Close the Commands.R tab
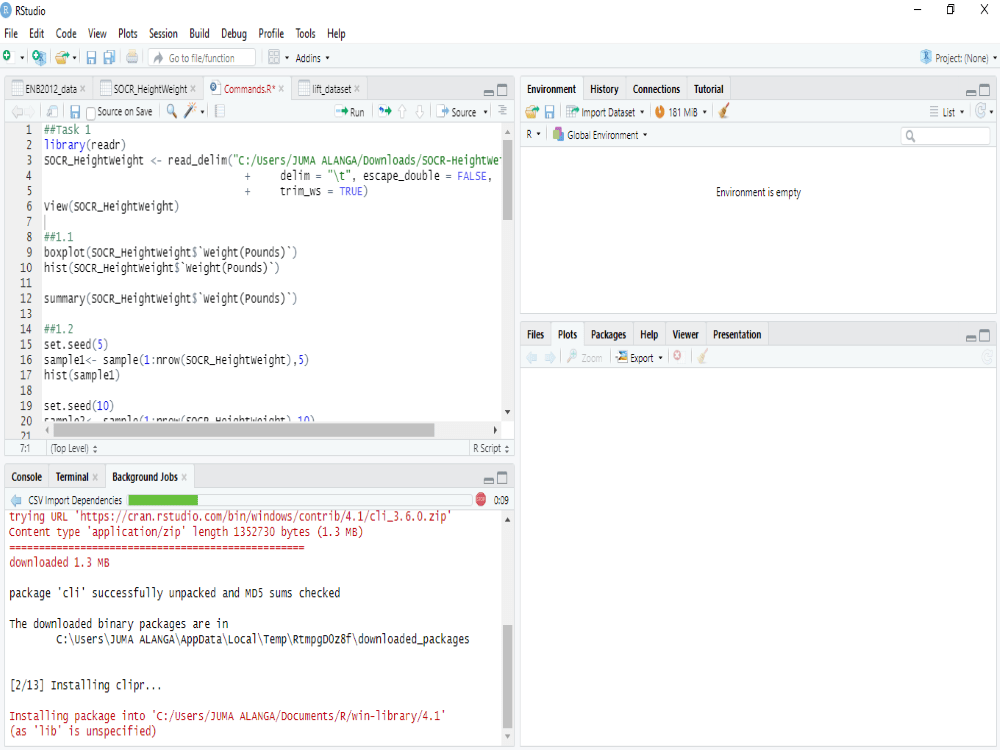Viewport: 1000px width, 750px height. (281, 89)
